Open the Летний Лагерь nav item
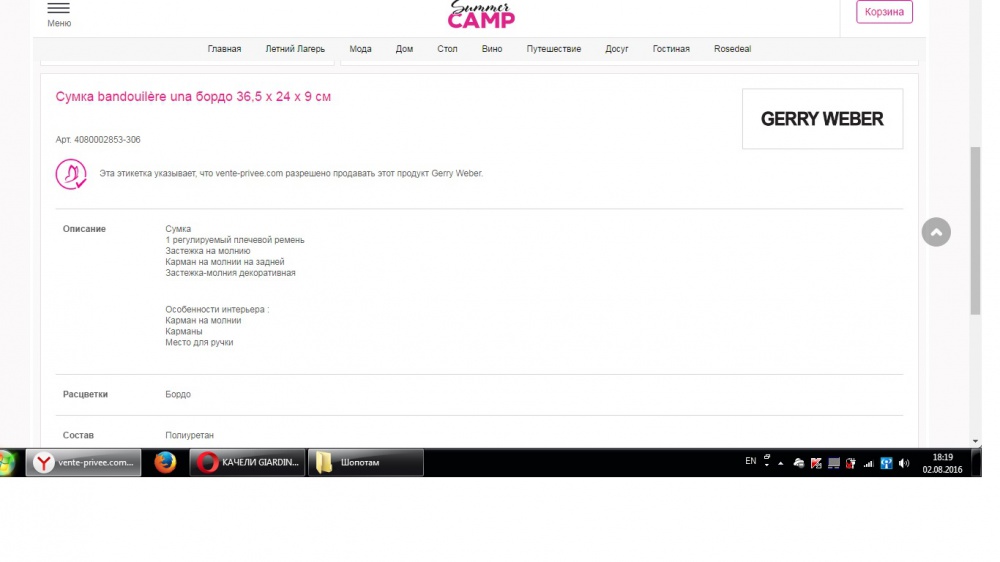 coord(295,49)
